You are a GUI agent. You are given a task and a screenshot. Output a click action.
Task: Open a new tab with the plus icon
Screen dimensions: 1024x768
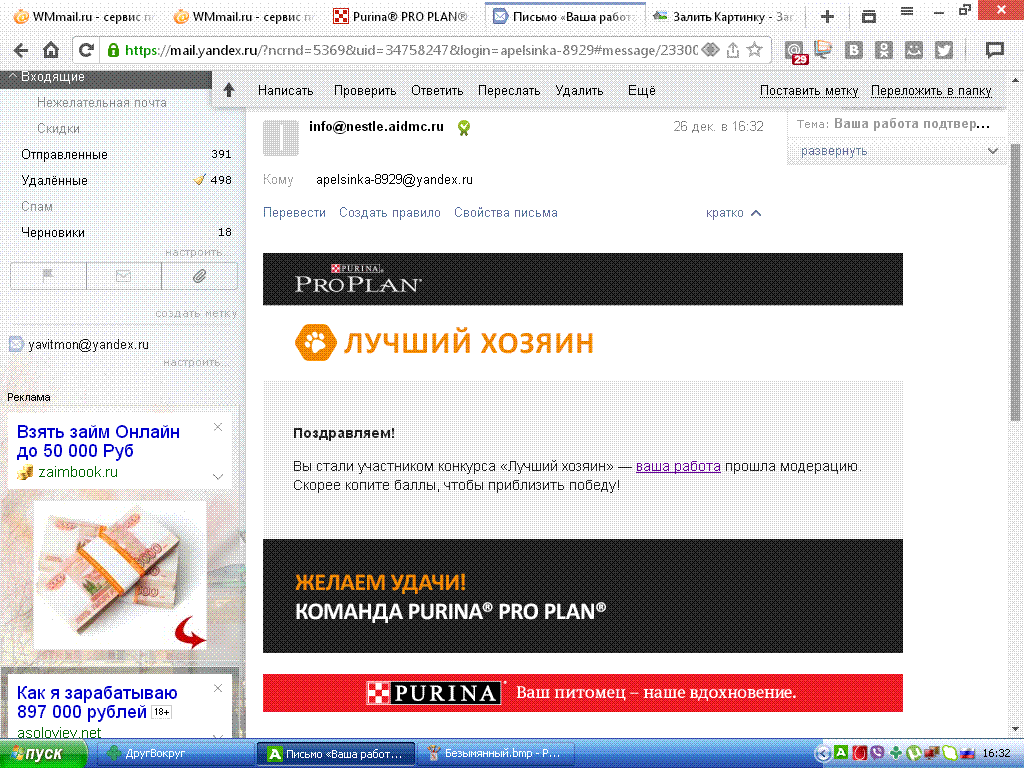point(827,17)
